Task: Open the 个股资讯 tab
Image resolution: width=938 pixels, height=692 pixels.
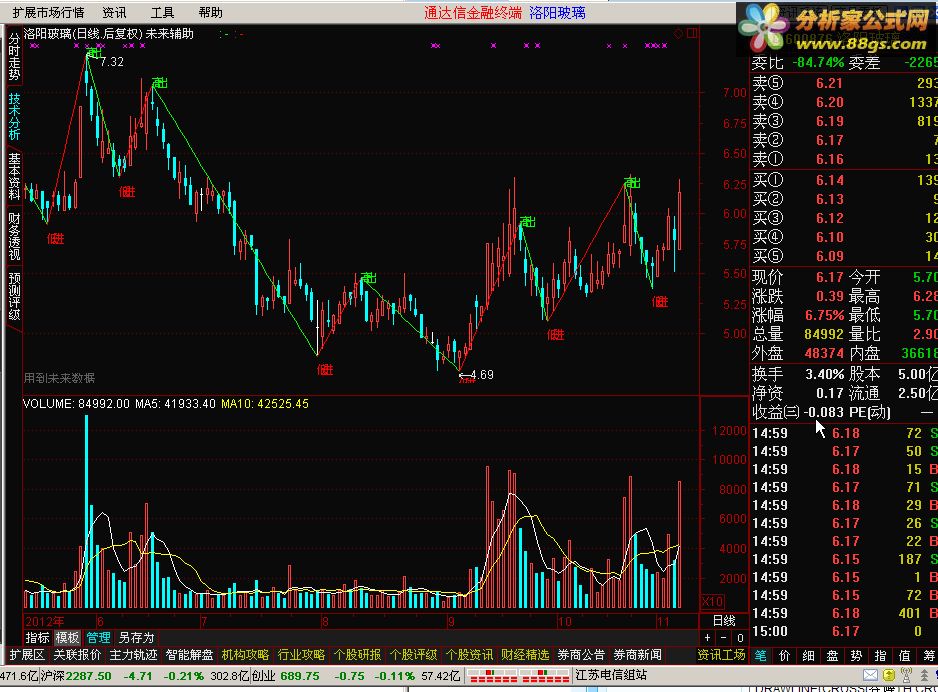Action: pyautogui.click(x=470, y=655)
